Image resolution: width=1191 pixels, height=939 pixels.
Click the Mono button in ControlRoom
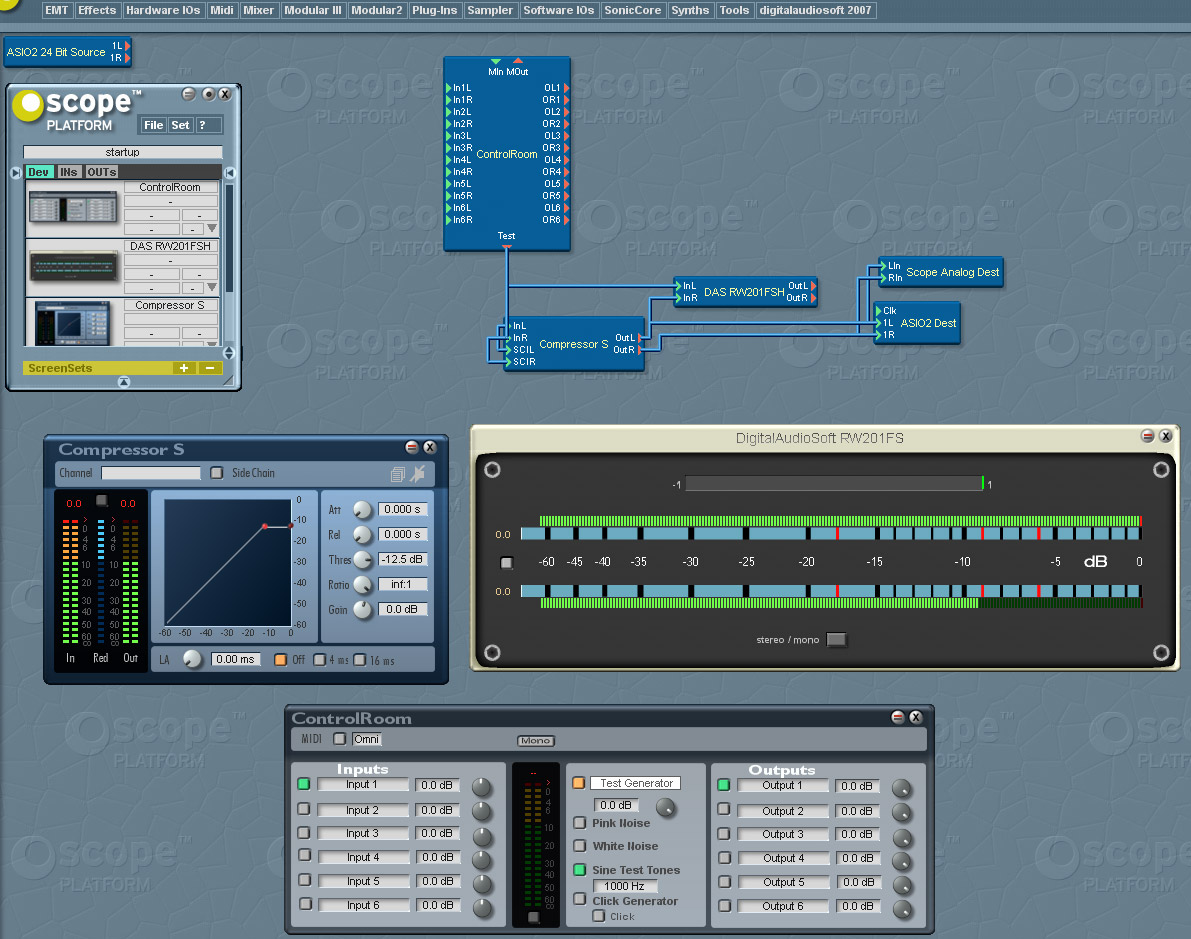[x=535, y=740]
